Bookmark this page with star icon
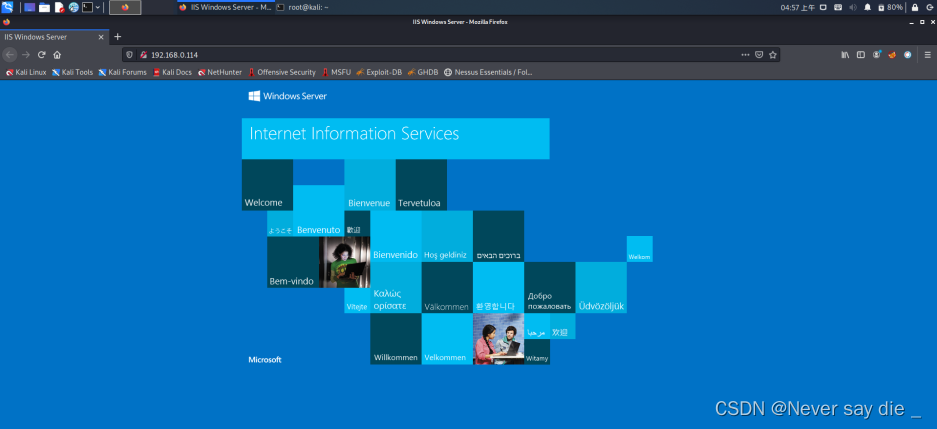The width and height of the screenshot is (937, 429). pos(773,55)
